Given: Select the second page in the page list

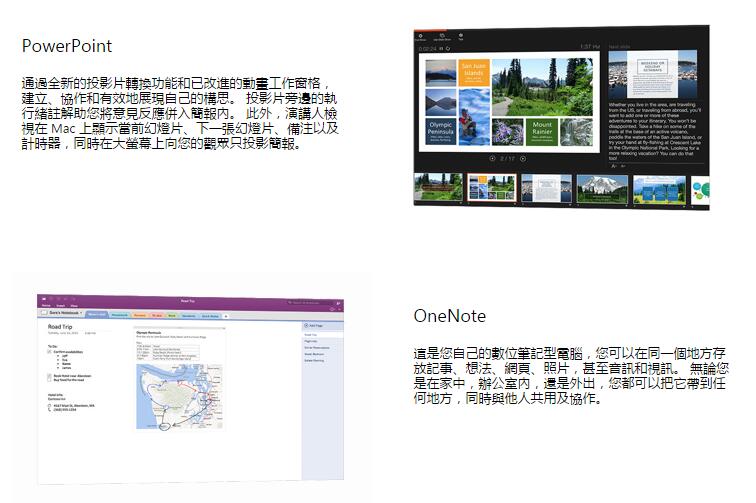Looking at the screenshot, I should (x=311, y=341).
